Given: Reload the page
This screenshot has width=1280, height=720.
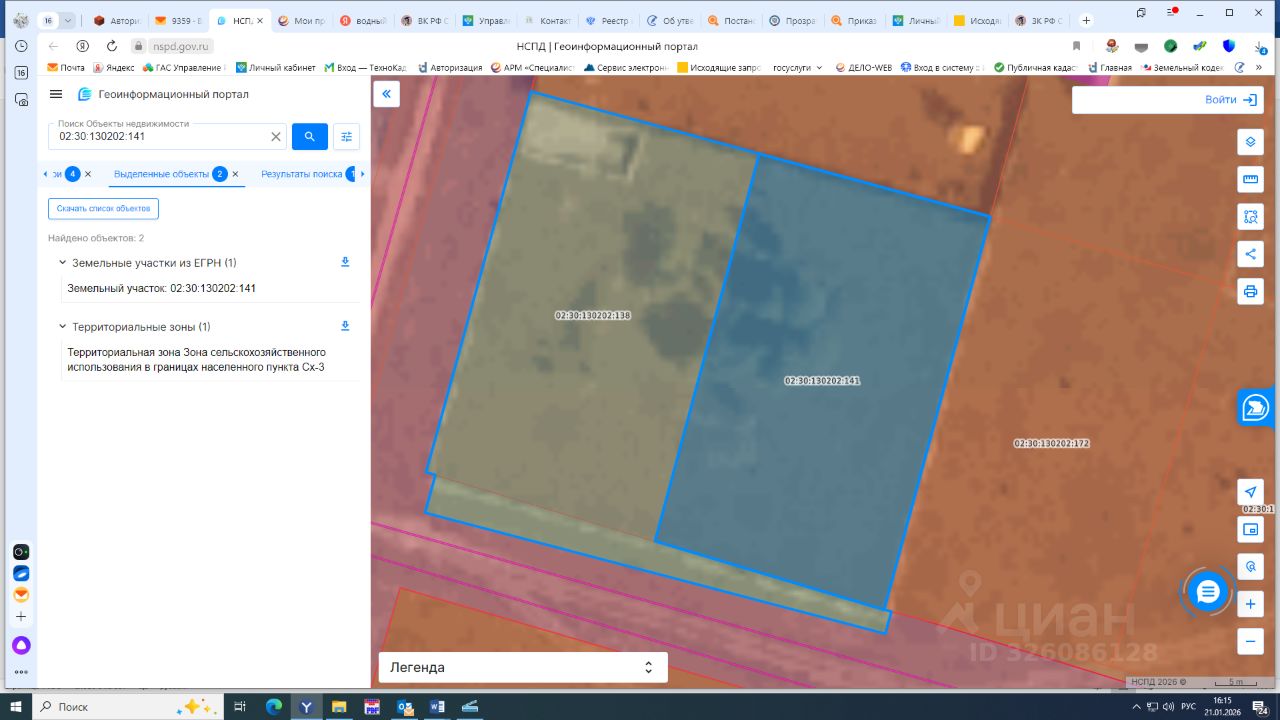Looking at the screenshot, I should 112,46.
